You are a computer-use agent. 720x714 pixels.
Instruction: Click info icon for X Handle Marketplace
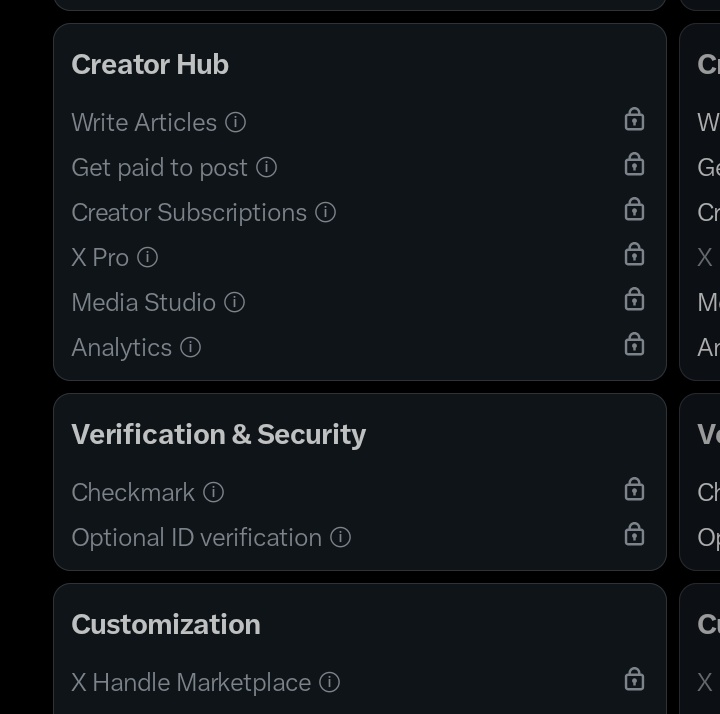tap(330, 682)
